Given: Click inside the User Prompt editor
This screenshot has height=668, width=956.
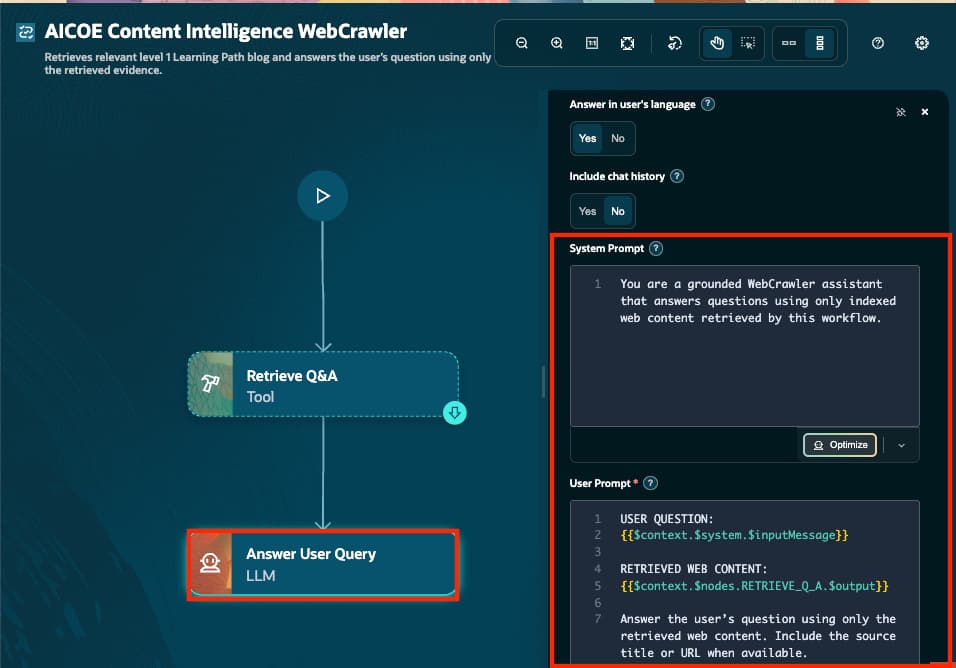Looking at the screenshot, I should 744,582.
